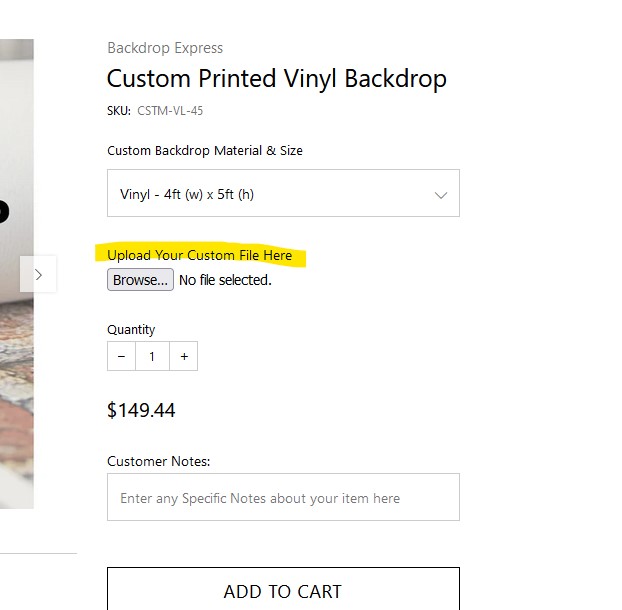Click the Custom Backdrop Material & Size label
The height and width of the screenshot is (610, 622).
tap(205, 151)
